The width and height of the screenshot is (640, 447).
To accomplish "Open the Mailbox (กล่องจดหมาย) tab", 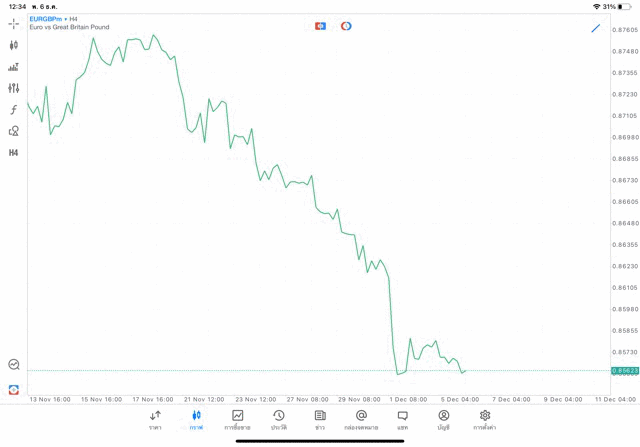I will point(361,420).
